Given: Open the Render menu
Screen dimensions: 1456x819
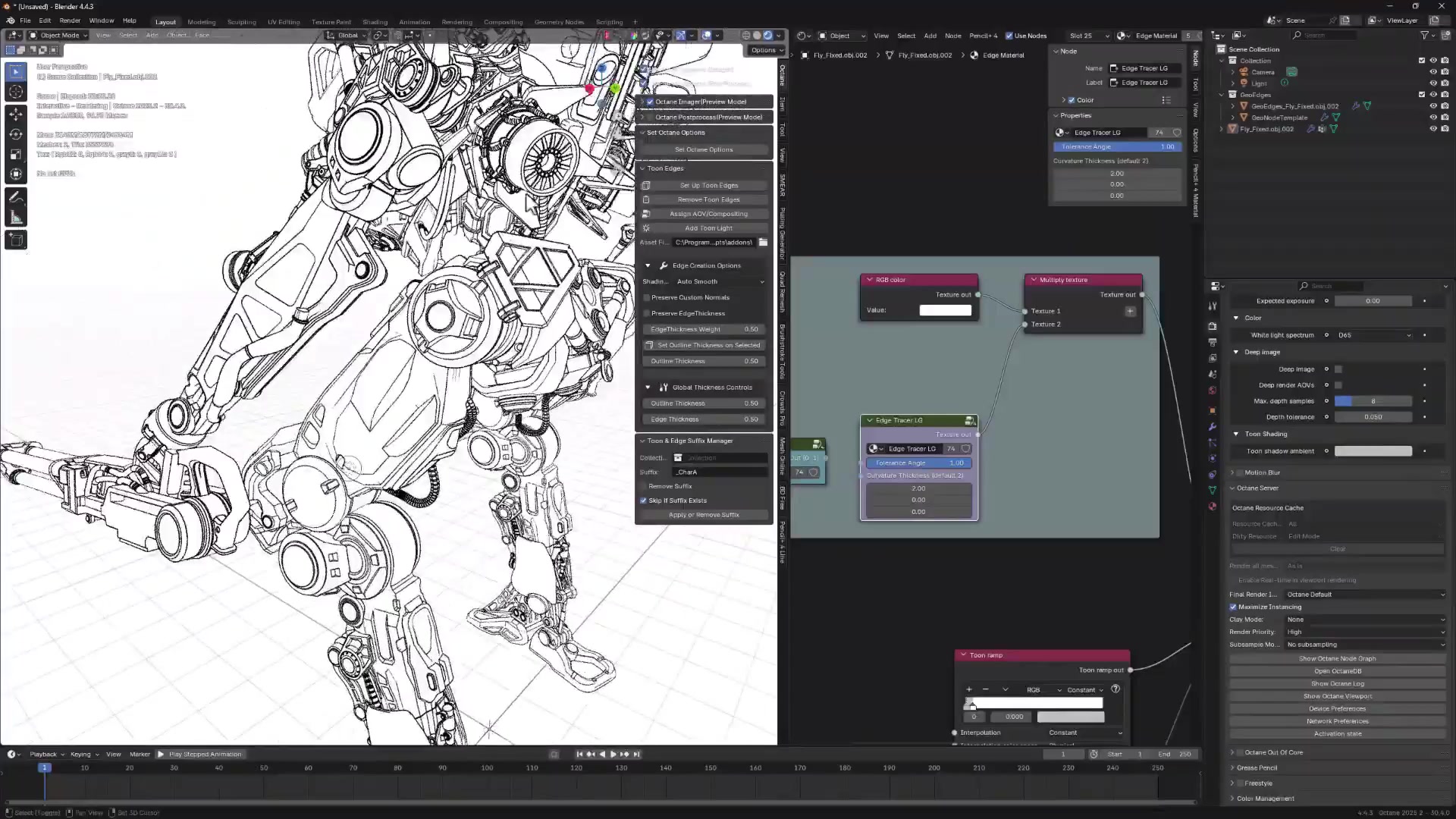Looking at the screenshot, I should (x=70, y=20).
